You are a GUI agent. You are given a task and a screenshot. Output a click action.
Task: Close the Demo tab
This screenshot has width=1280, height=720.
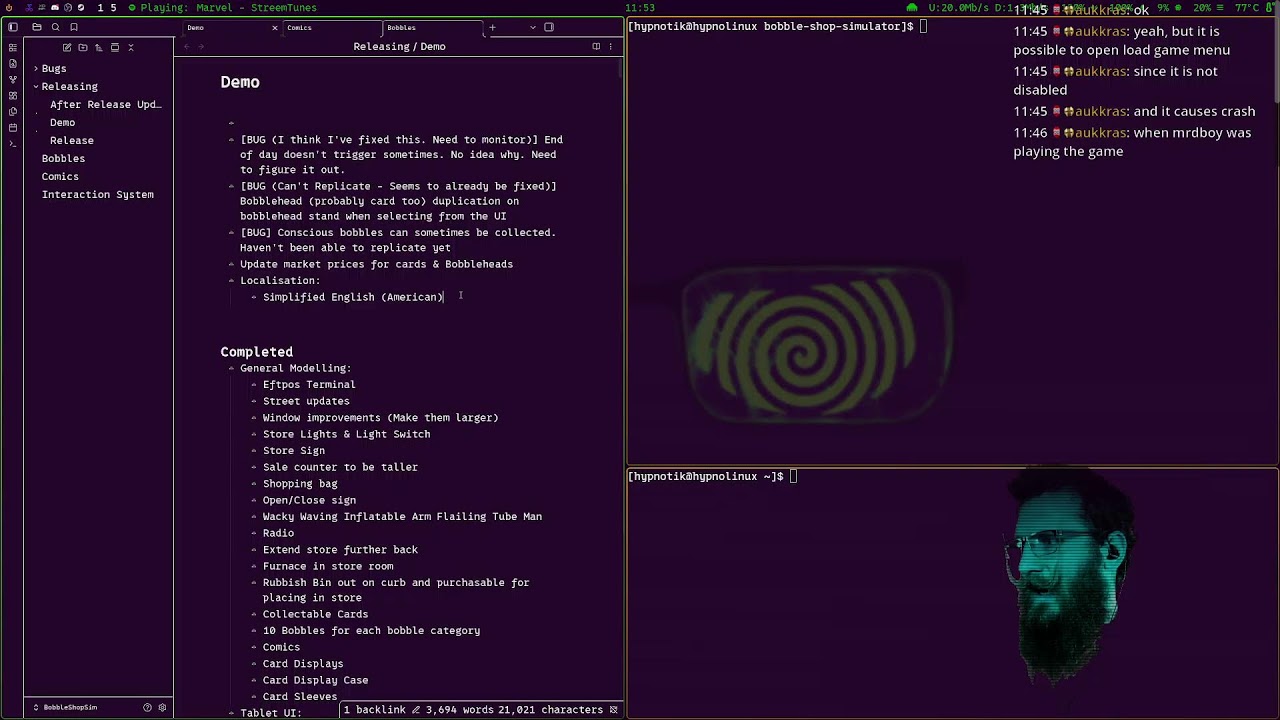point(275,27)
